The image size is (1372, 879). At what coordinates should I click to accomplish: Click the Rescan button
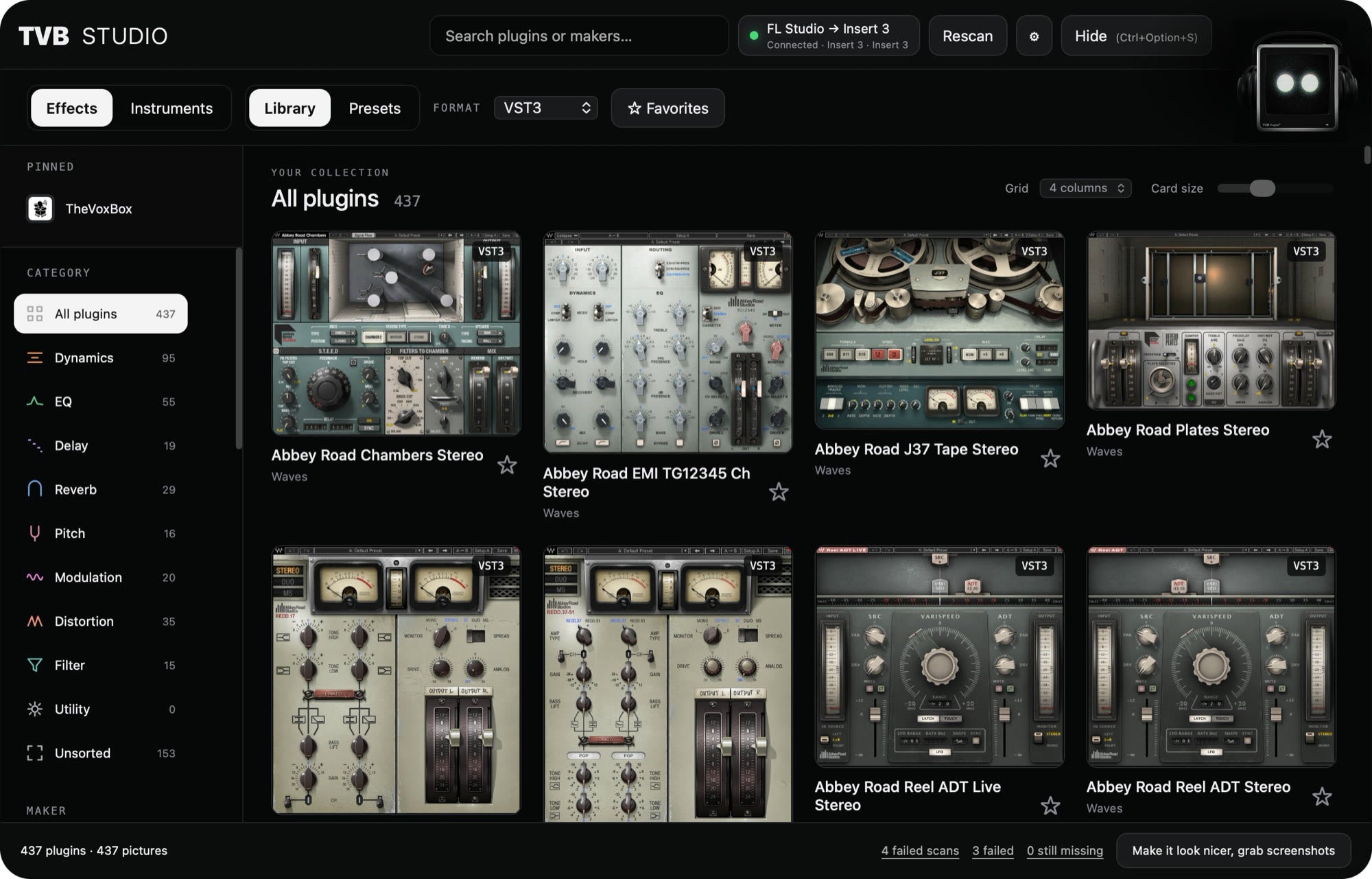pos(967,36)
